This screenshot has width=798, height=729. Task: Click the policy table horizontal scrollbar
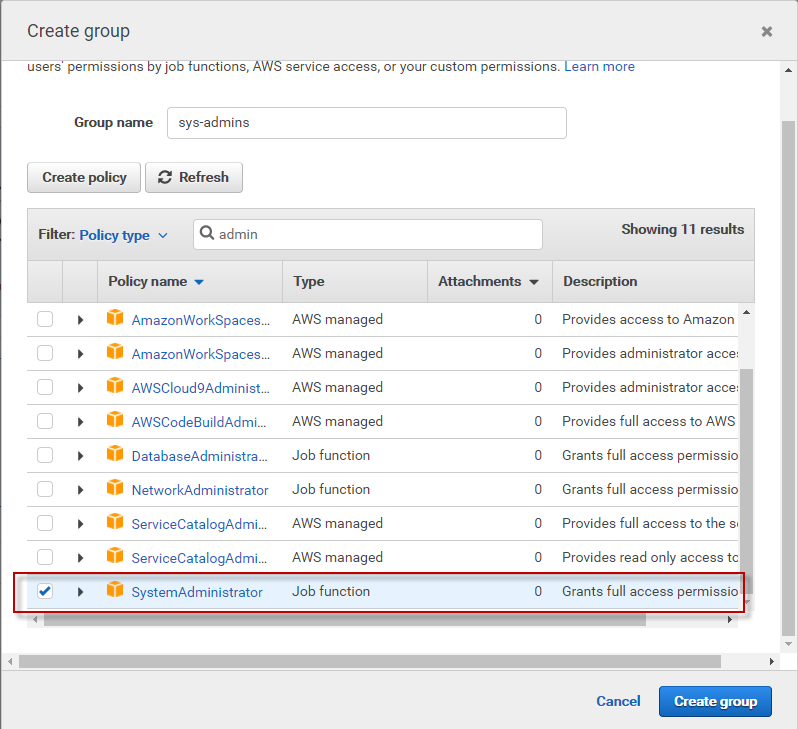click(345, 620)
